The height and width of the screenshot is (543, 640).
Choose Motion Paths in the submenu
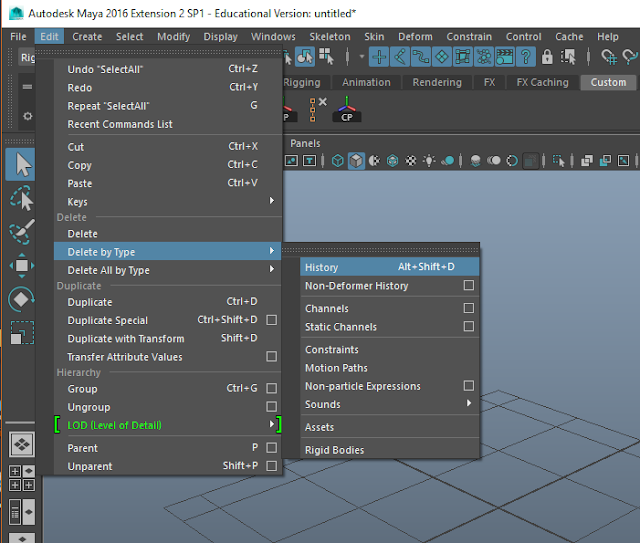coord(390,368)
